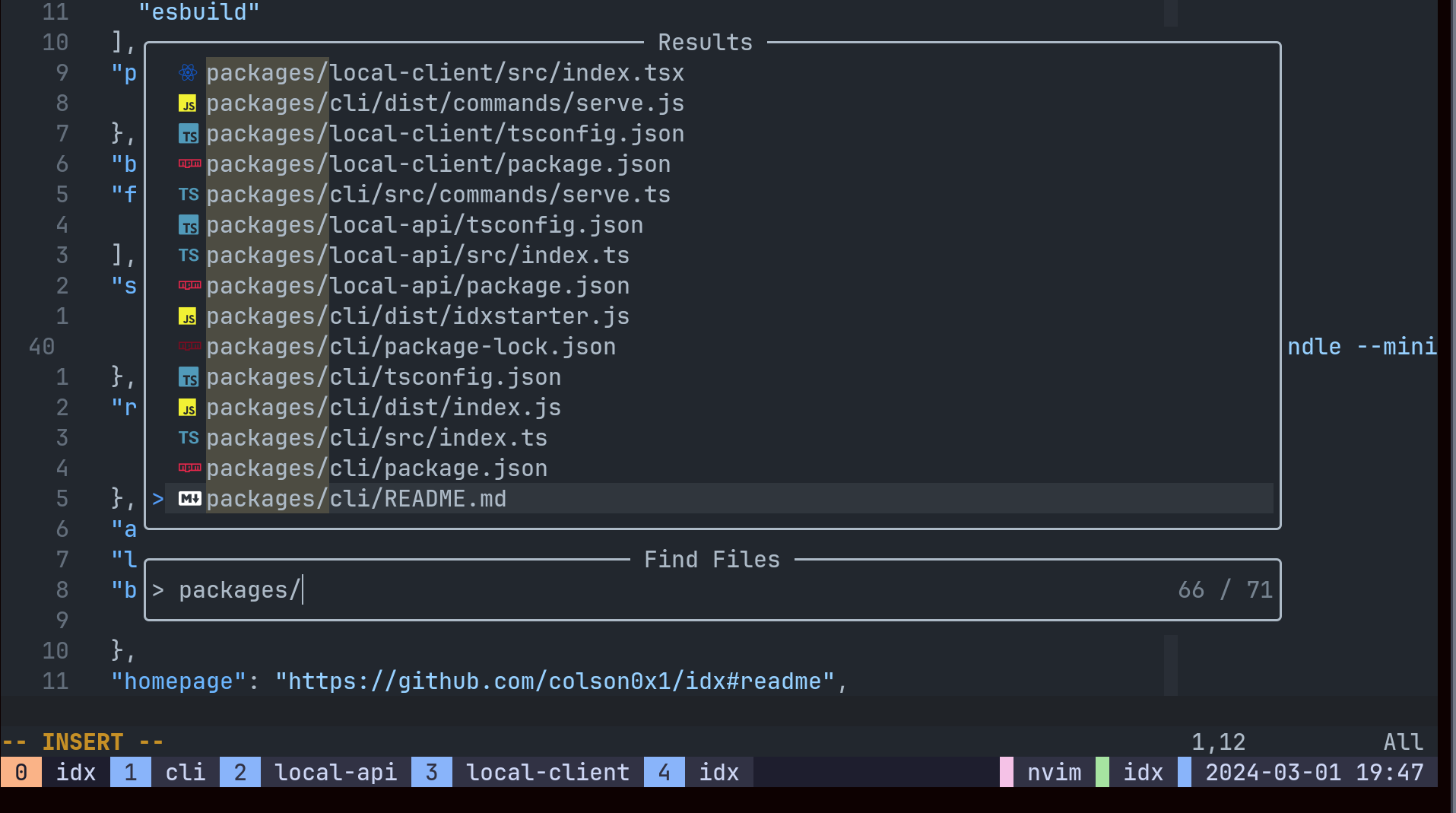Click the 66 / 71 match counter

point(1225,590)
